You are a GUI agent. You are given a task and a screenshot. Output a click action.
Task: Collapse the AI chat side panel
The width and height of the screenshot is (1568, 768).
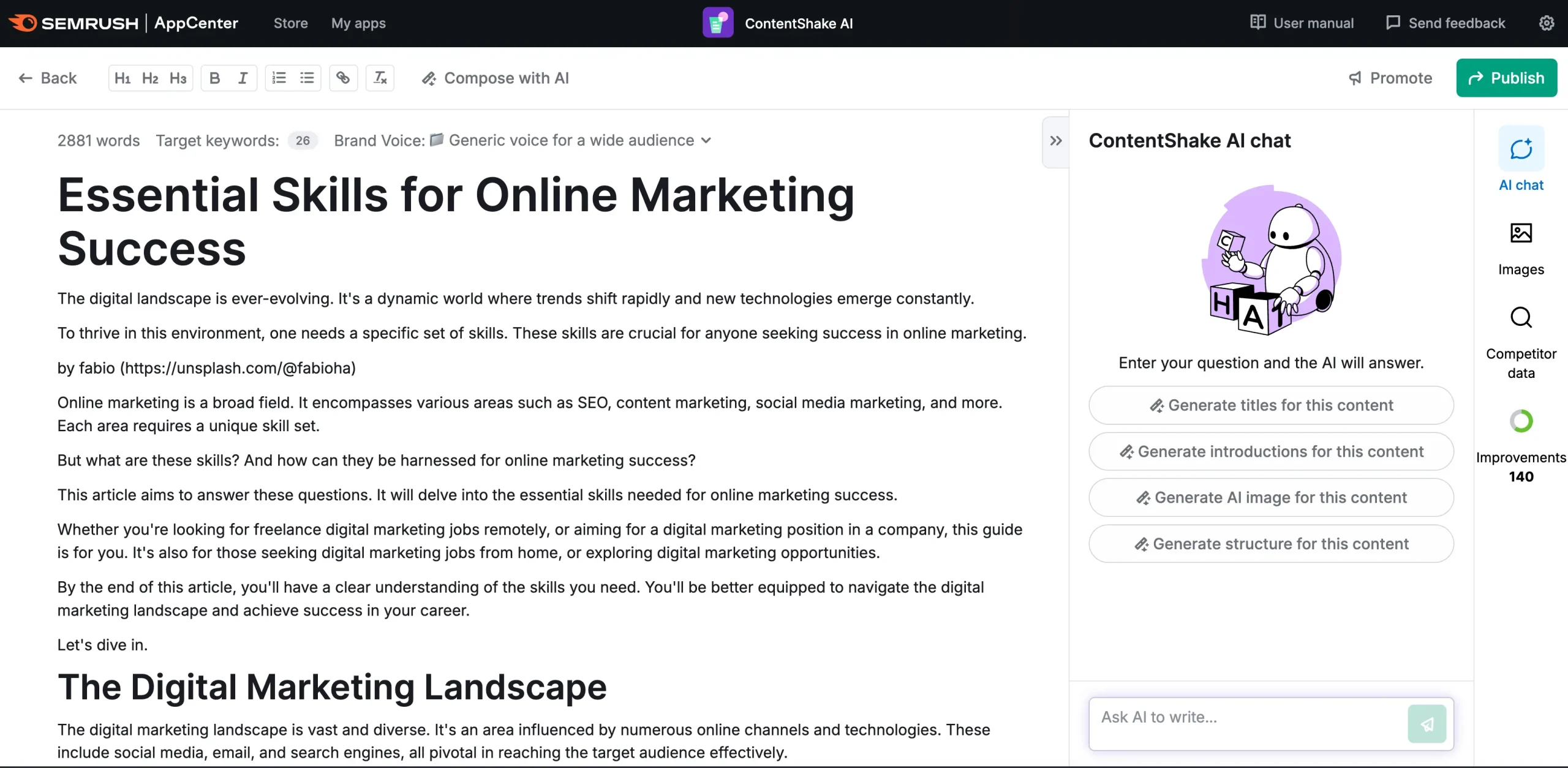pyautogui.click(x=1055, y=141)
